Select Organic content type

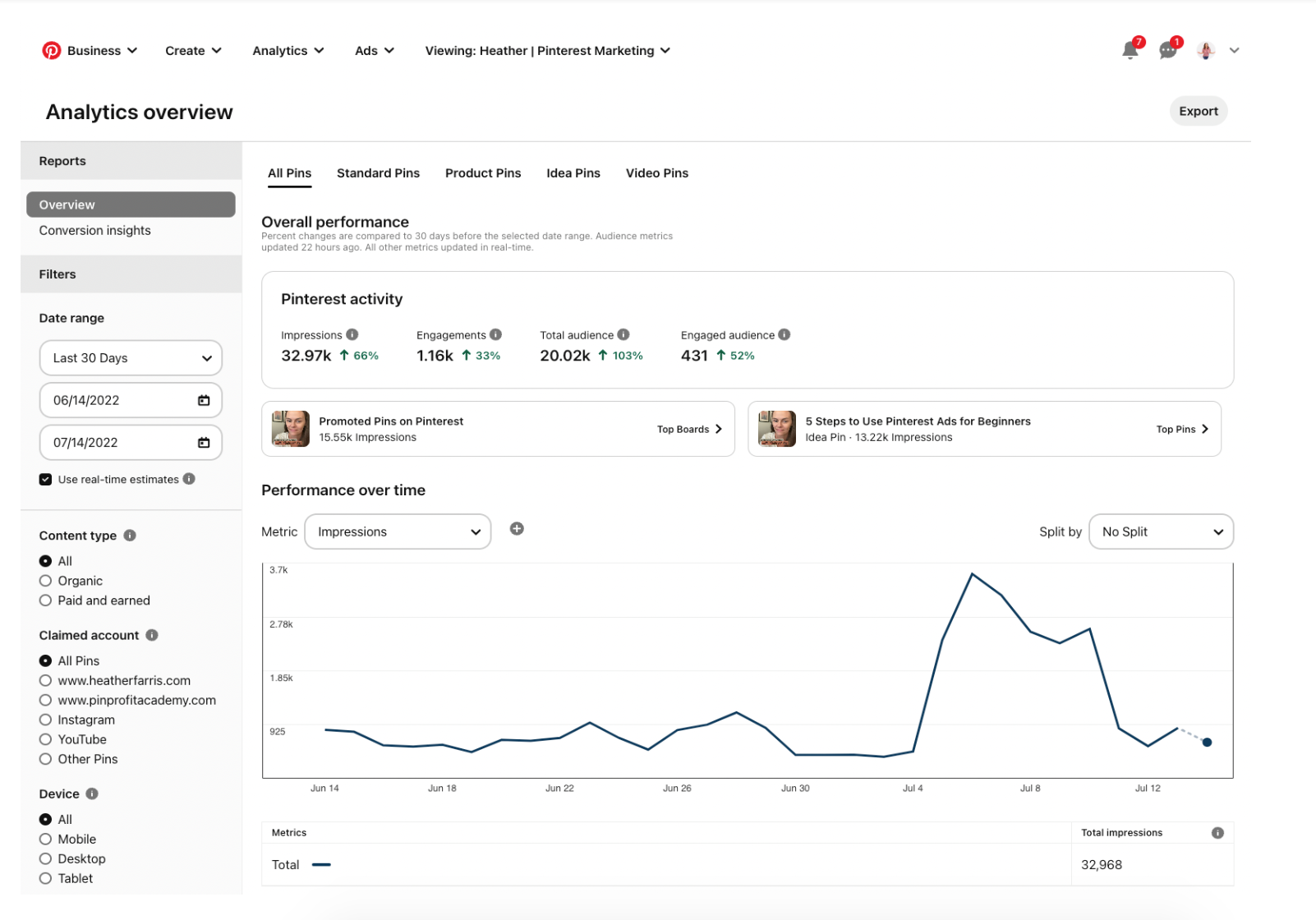pos(46,581)
